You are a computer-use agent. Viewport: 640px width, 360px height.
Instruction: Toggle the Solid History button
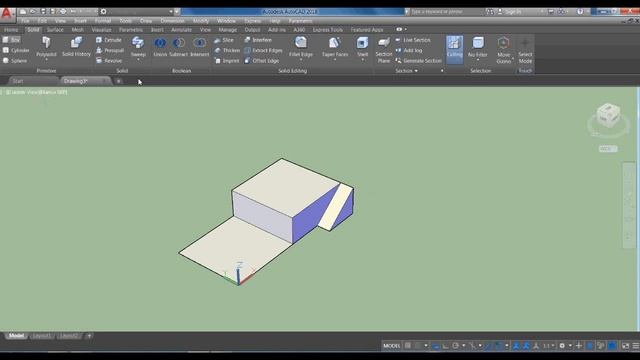76,46
